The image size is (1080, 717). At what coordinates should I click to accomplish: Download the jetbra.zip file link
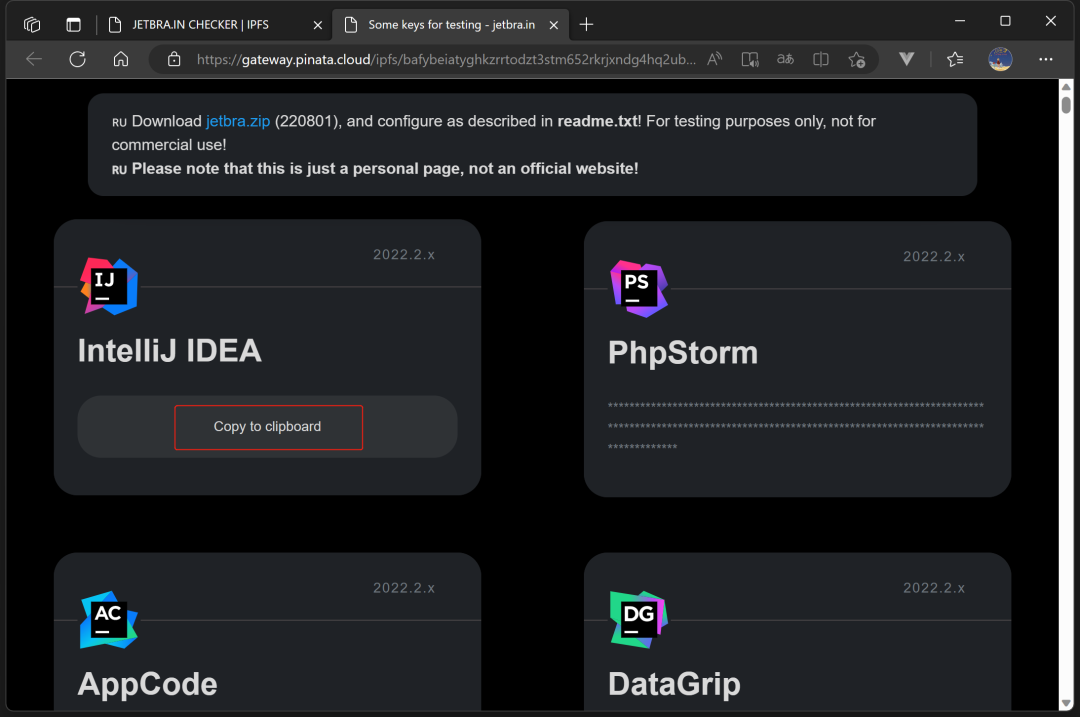click(x=238, y=121)
